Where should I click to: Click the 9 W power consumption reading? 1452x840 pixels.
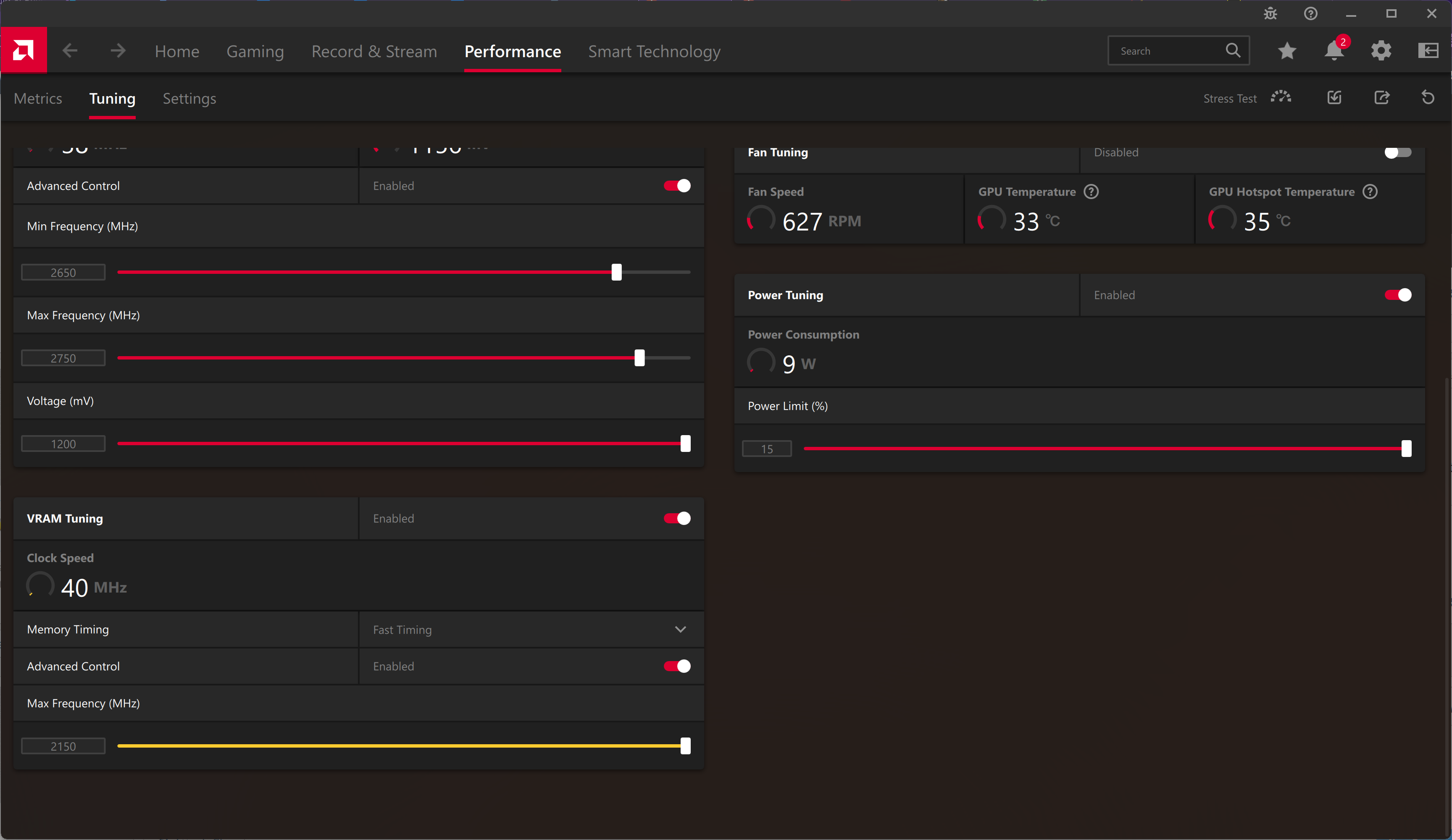[x=799, y=364]
